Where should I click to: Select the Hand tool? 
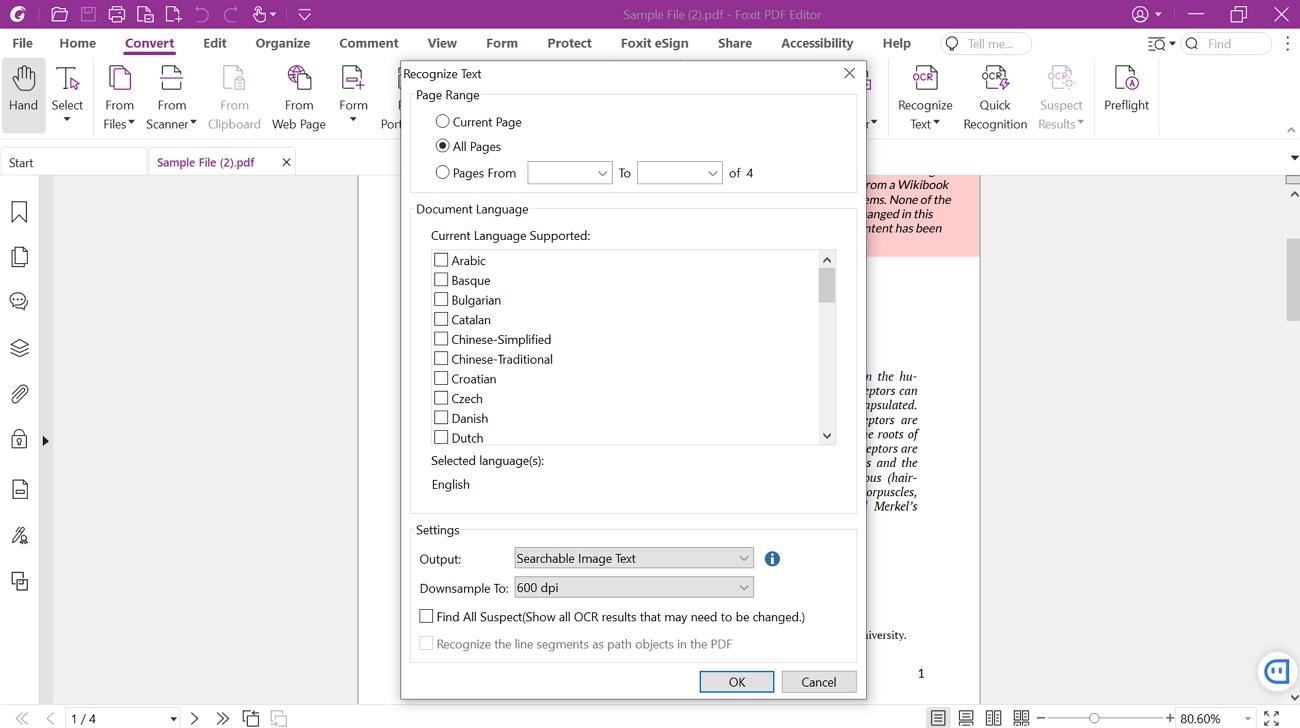click(24, 95)
